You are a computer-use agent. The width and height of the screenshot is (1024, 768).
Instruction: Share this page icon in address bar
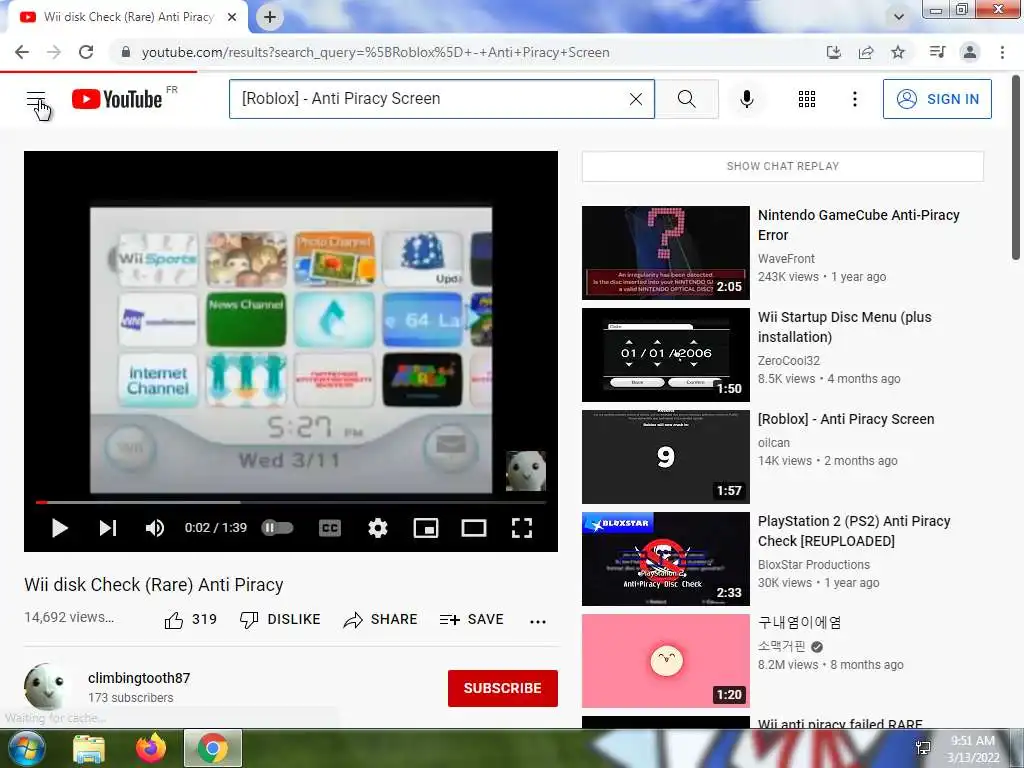pos(866,52)
